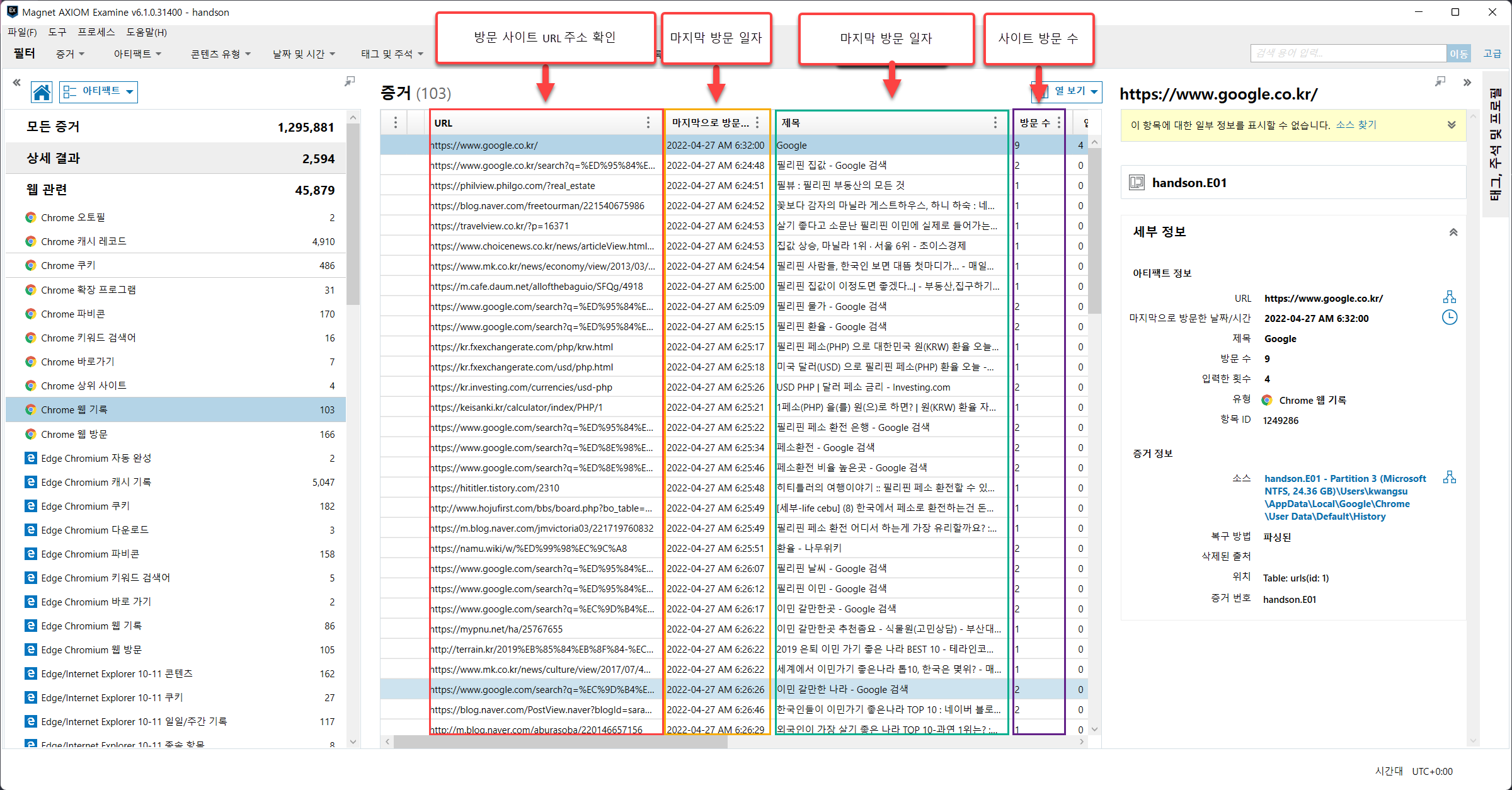1512x790 pixels.
Task: Click the search term input field
Action: tap(1348, 54)
